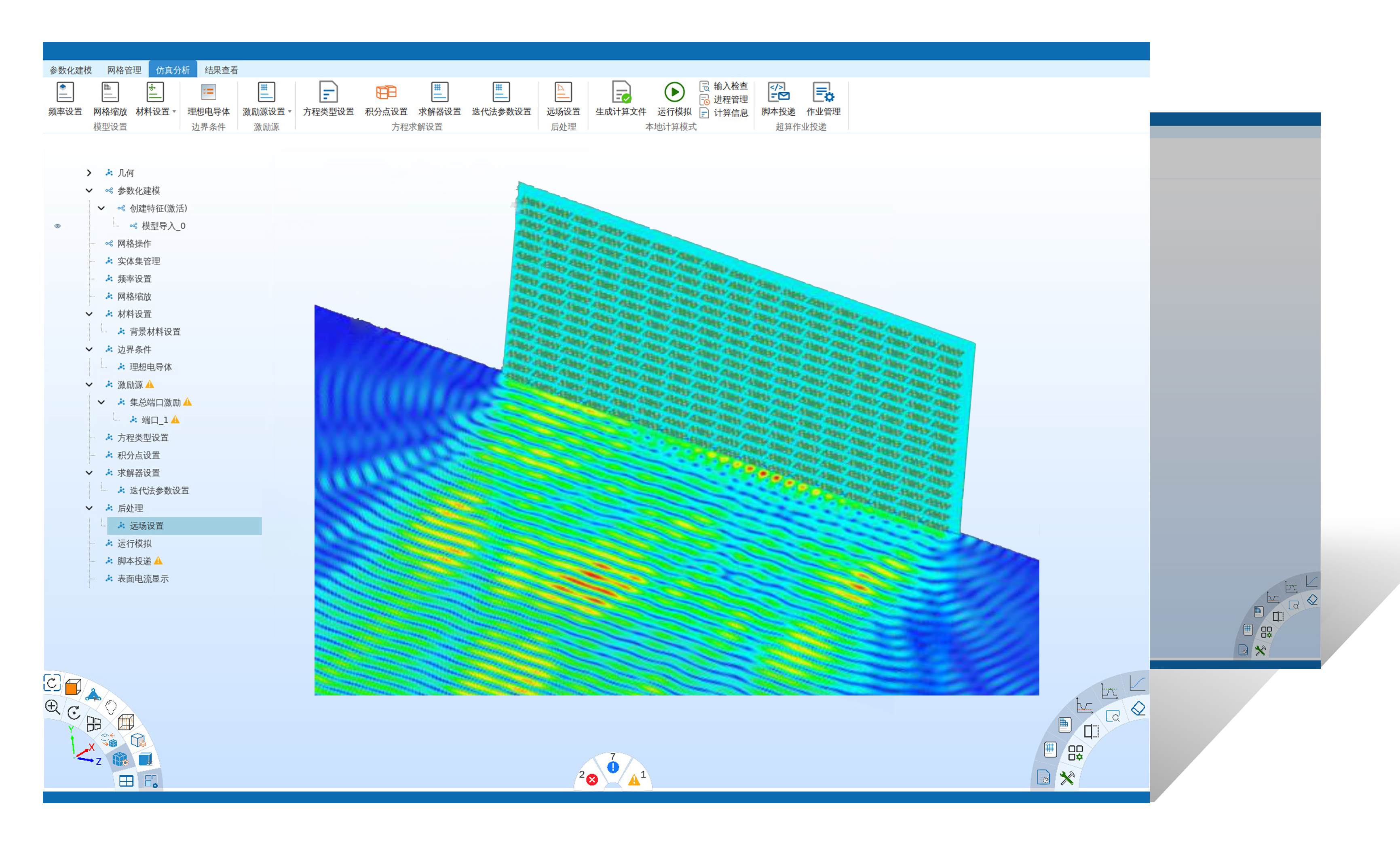This screenshot has height=846, width=1400.
Task: Click the eraser icon in right radial menu
Action: pos(1138,709)
